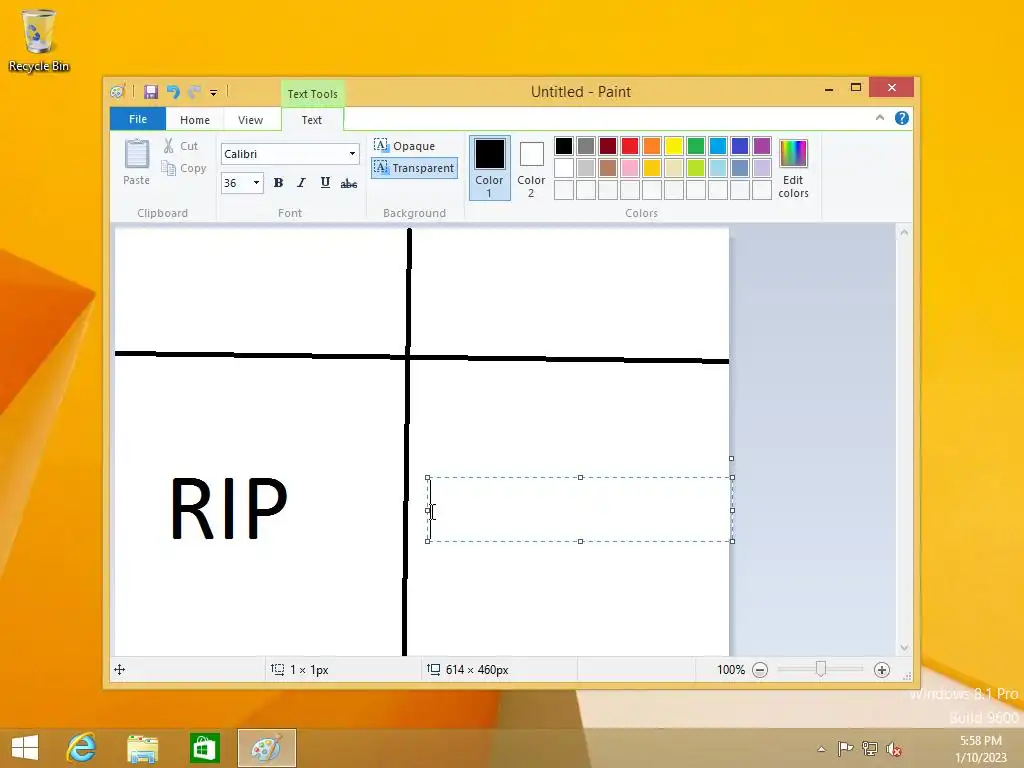This screenshot has height=768, width=1024.
Task: Zoom in with the plus button
Action: [882, 670]
